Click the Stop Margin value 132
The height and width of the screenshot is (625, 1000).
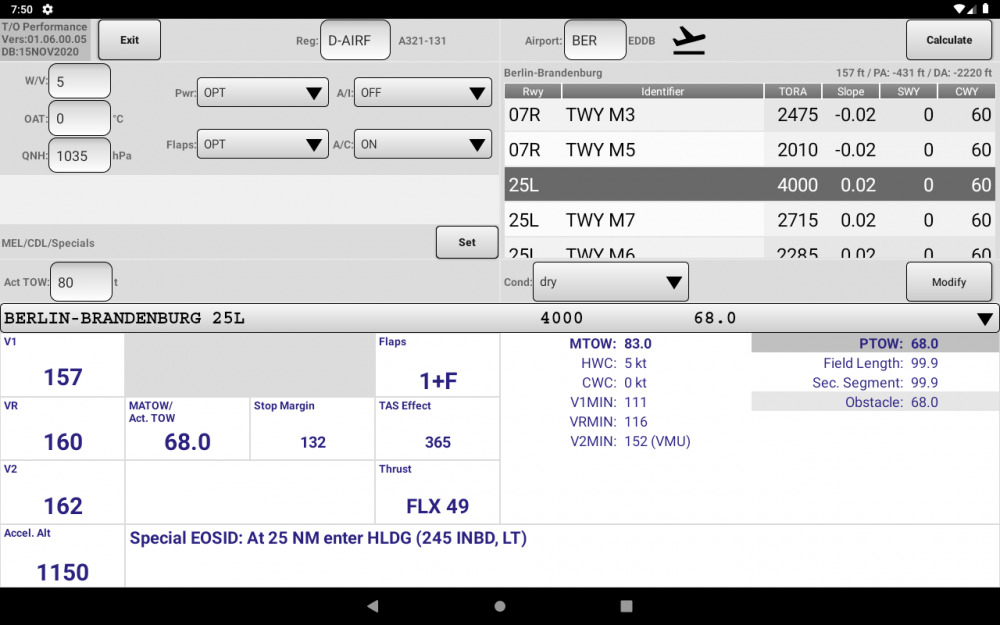coord(313,442)
